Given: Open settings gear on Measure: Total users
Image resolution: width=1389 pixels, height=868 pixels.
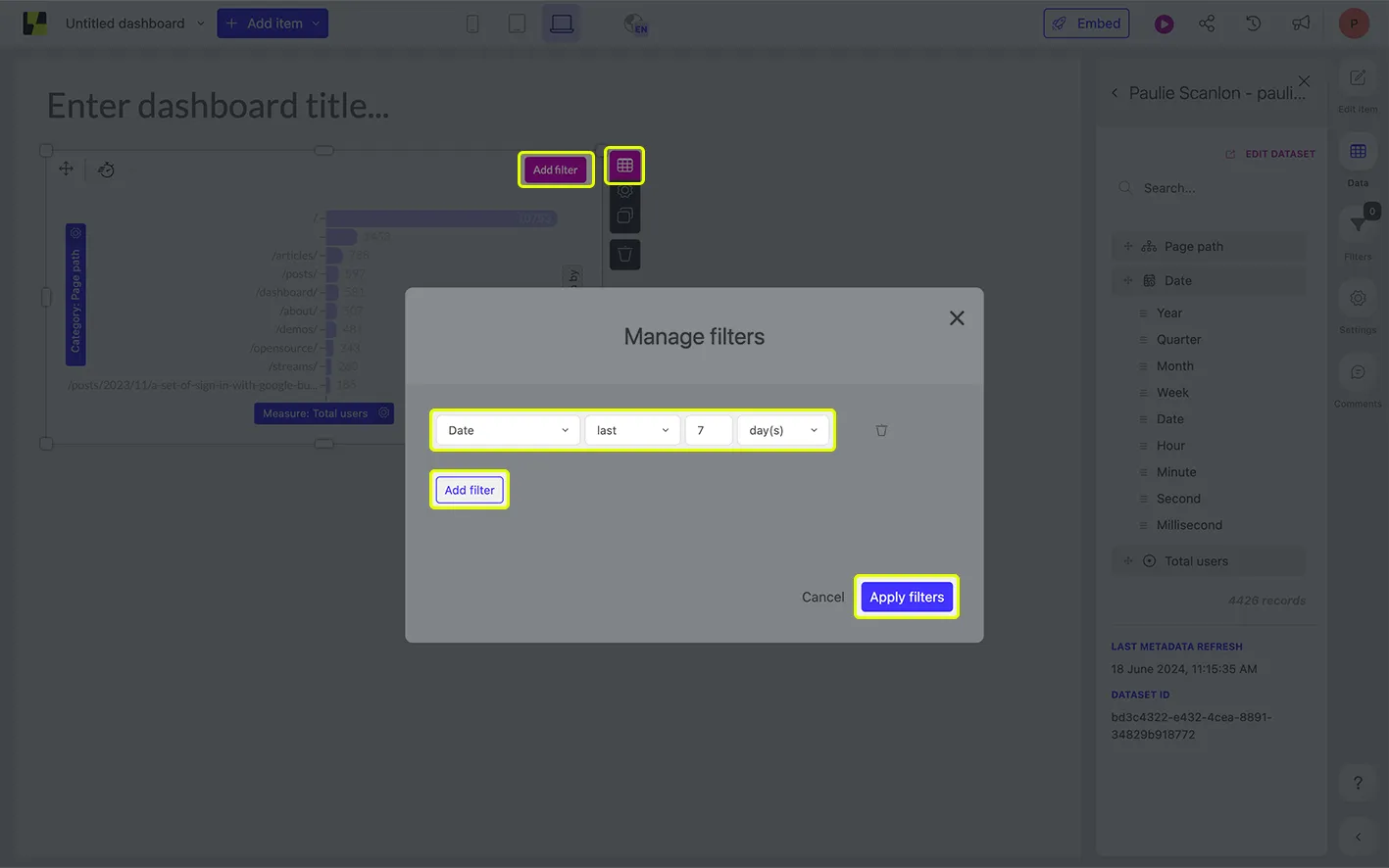Looking at the screenshot, I should click(x=384, y=412).
